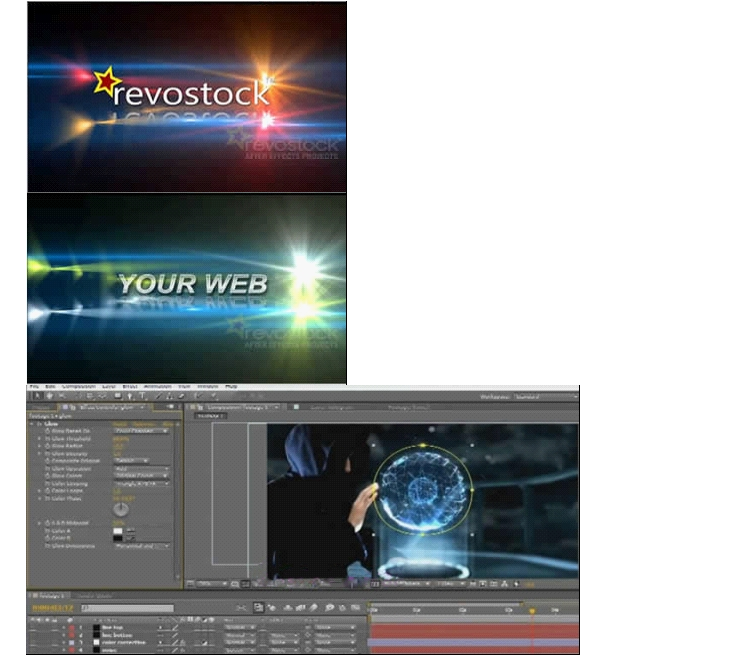
Task: Click the Color A eyedropper
Action: coord(131,531)
